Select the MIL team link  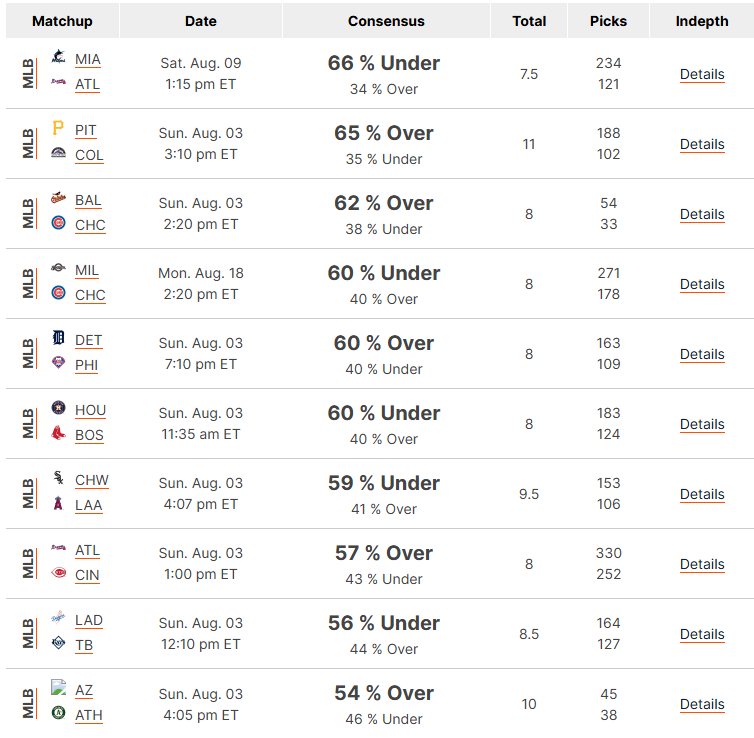coord(87,271)
